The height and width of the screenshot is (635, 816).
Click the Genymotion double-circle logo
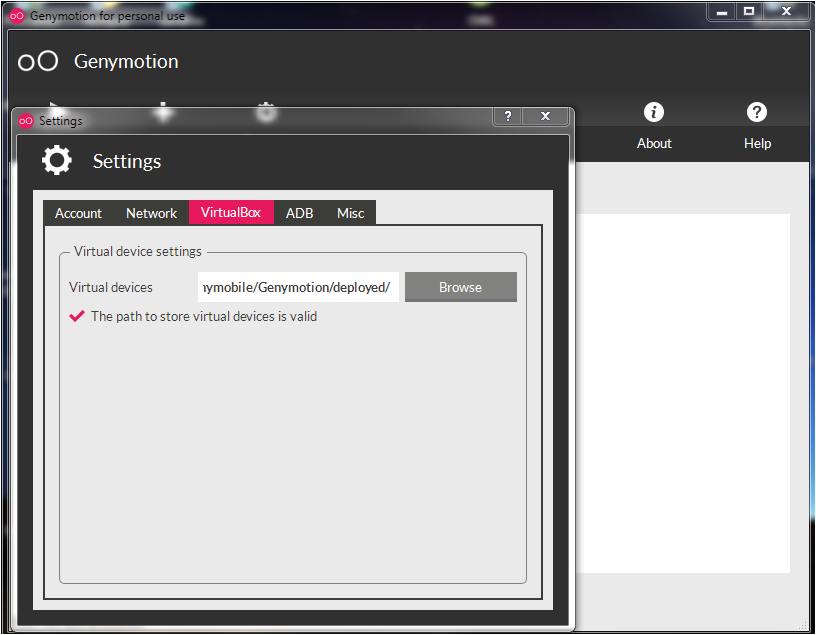pyautogui.click(x=39, y=62)
